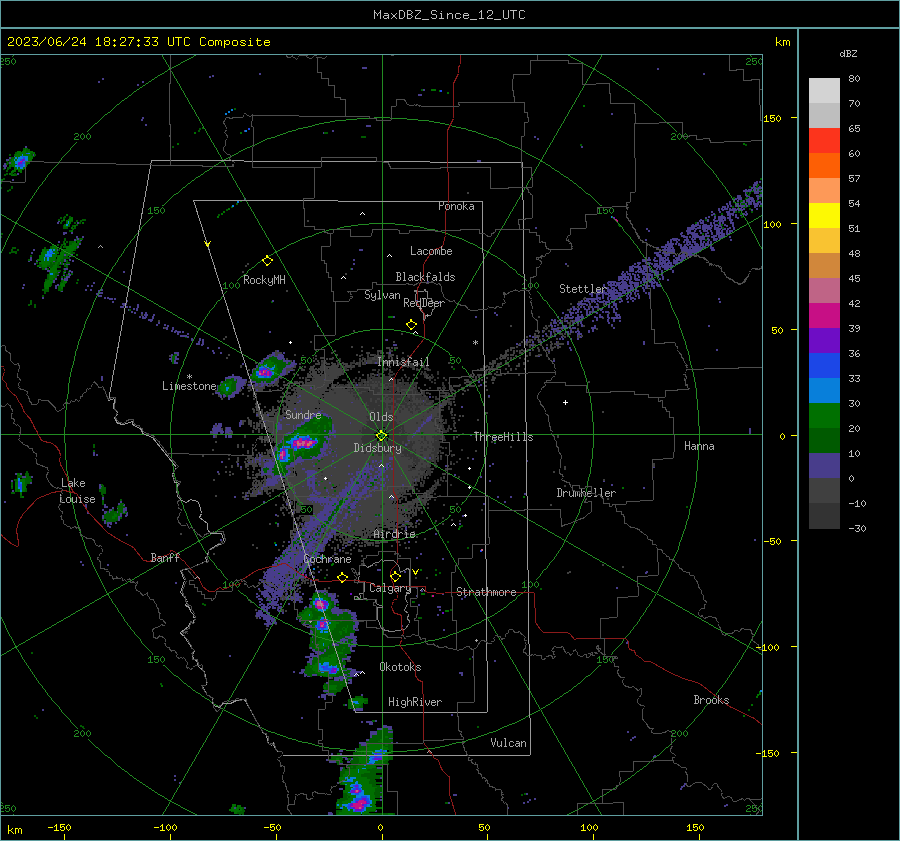This screenshot has width=900, height=841.
Task: Select the Sundre label
Action: (303, 414)
